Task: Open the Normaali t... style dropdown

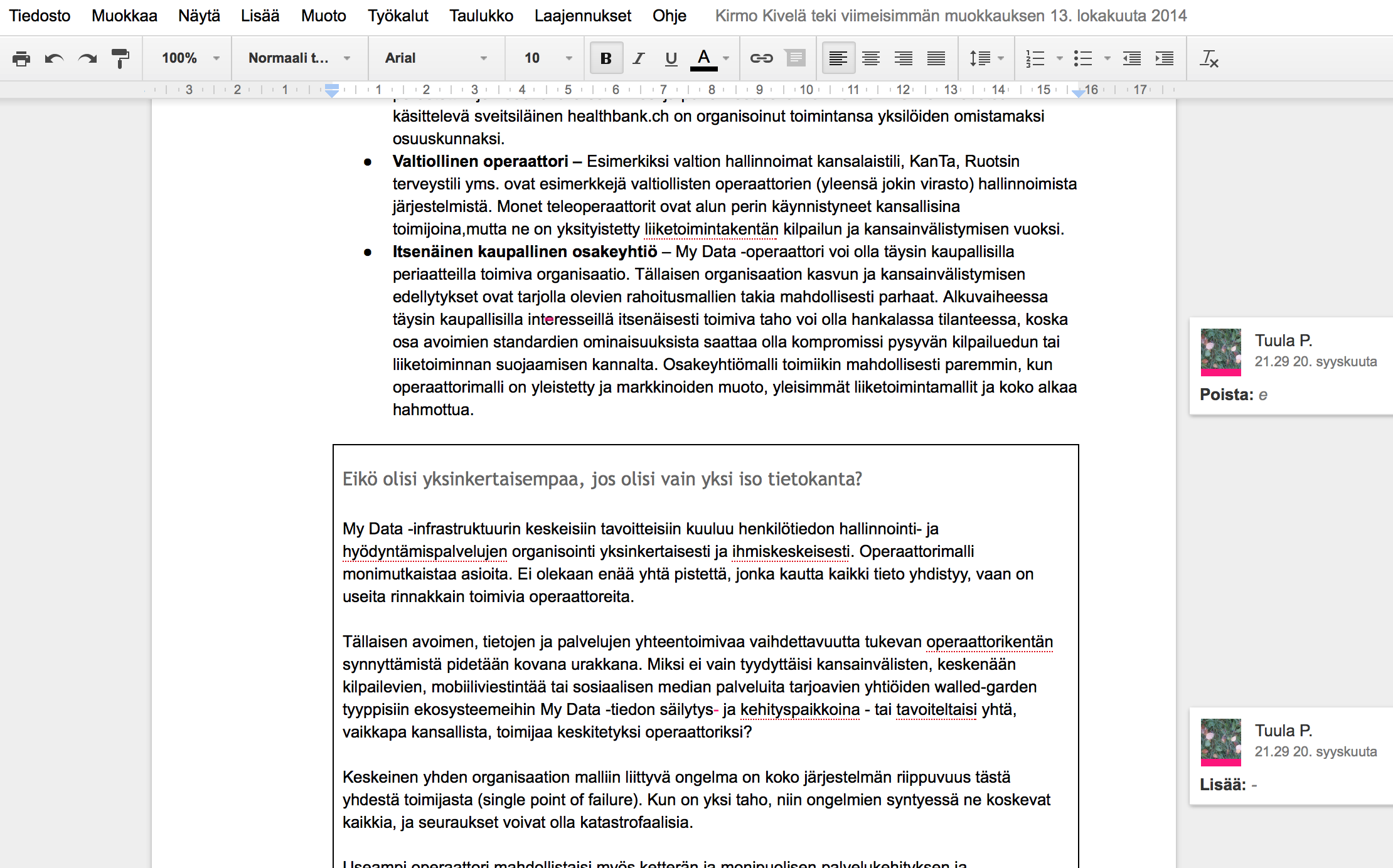Action: click(299, 58)
